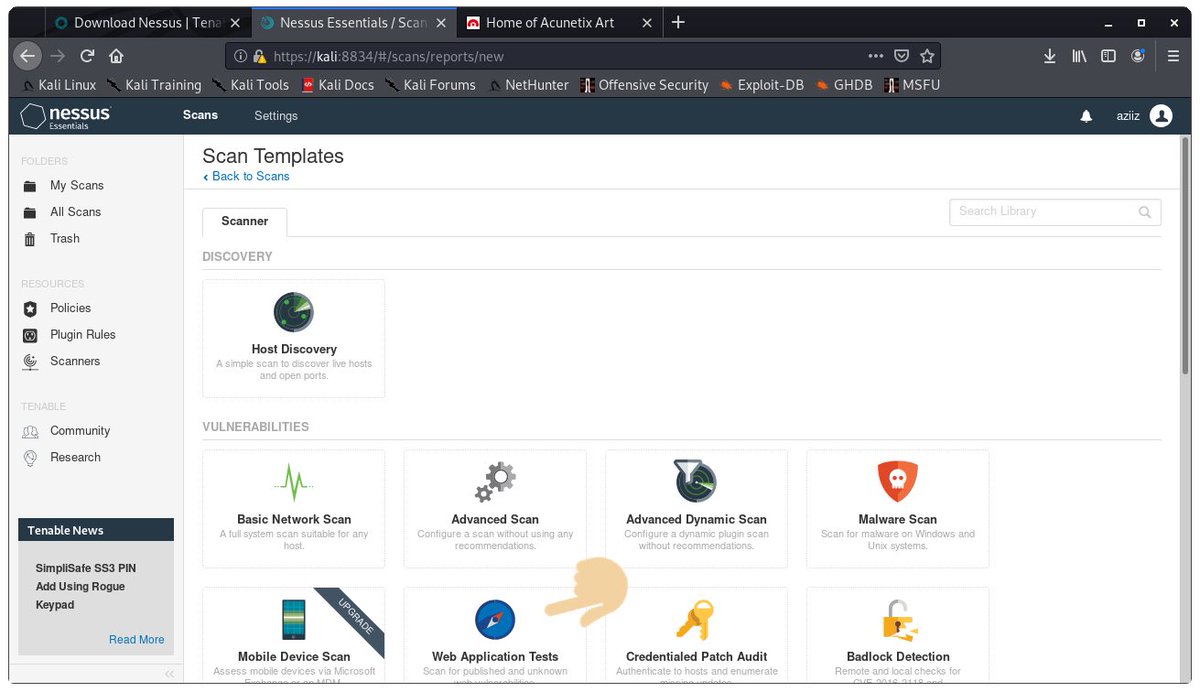Select the Malware Scan skull shield icon

tap(897, 482)
